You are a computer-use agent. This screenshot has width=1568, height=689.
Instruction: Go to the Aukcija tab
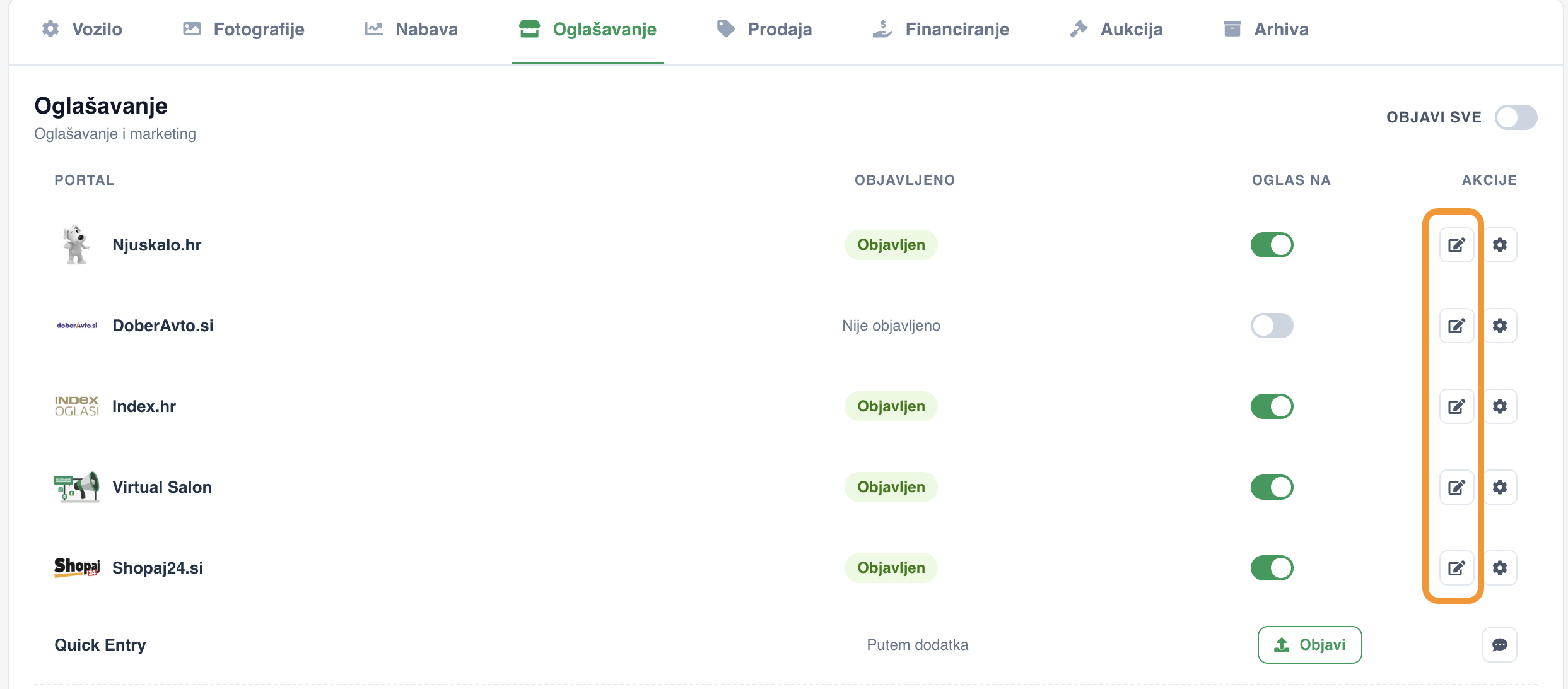tap(1116, 29)
